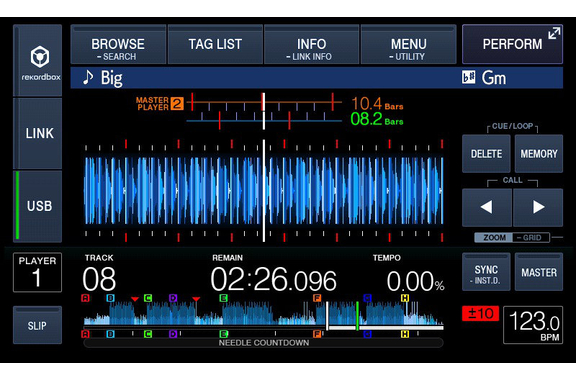Click the white playhead in overview waveform
This screenshot has height=380, width=576.
click(x=327, y=316)
